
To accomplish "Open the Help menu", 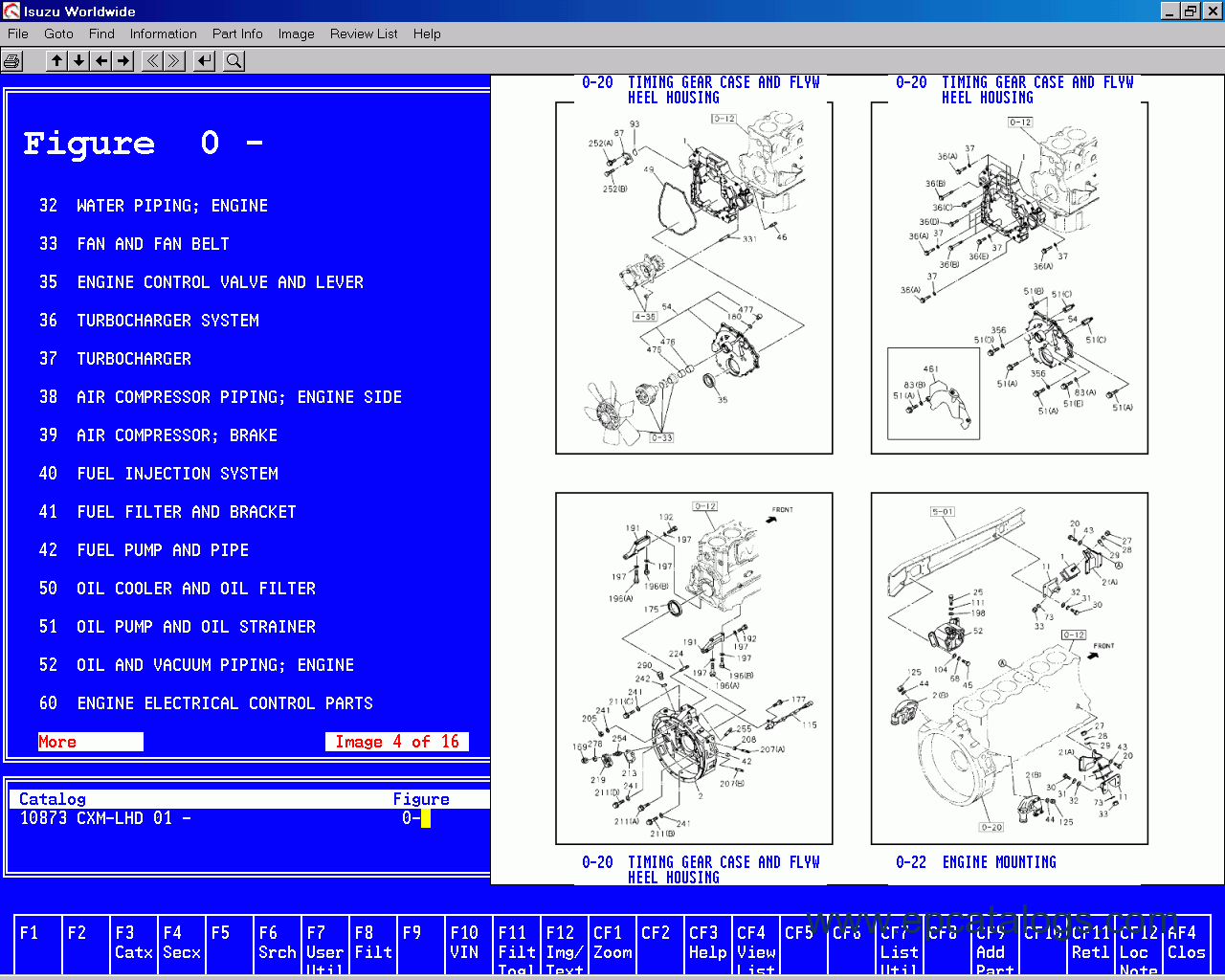I will click(427, 33).
